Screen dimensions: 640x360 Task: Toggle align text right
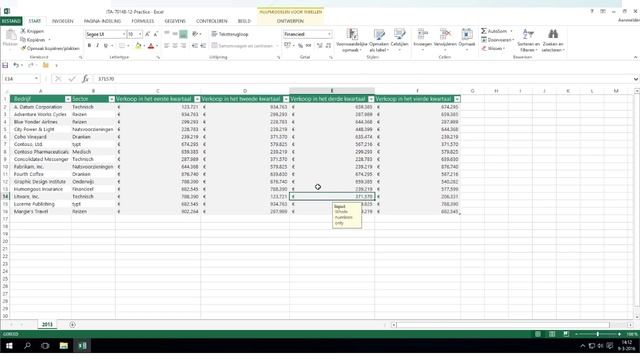tap(183, 46)
